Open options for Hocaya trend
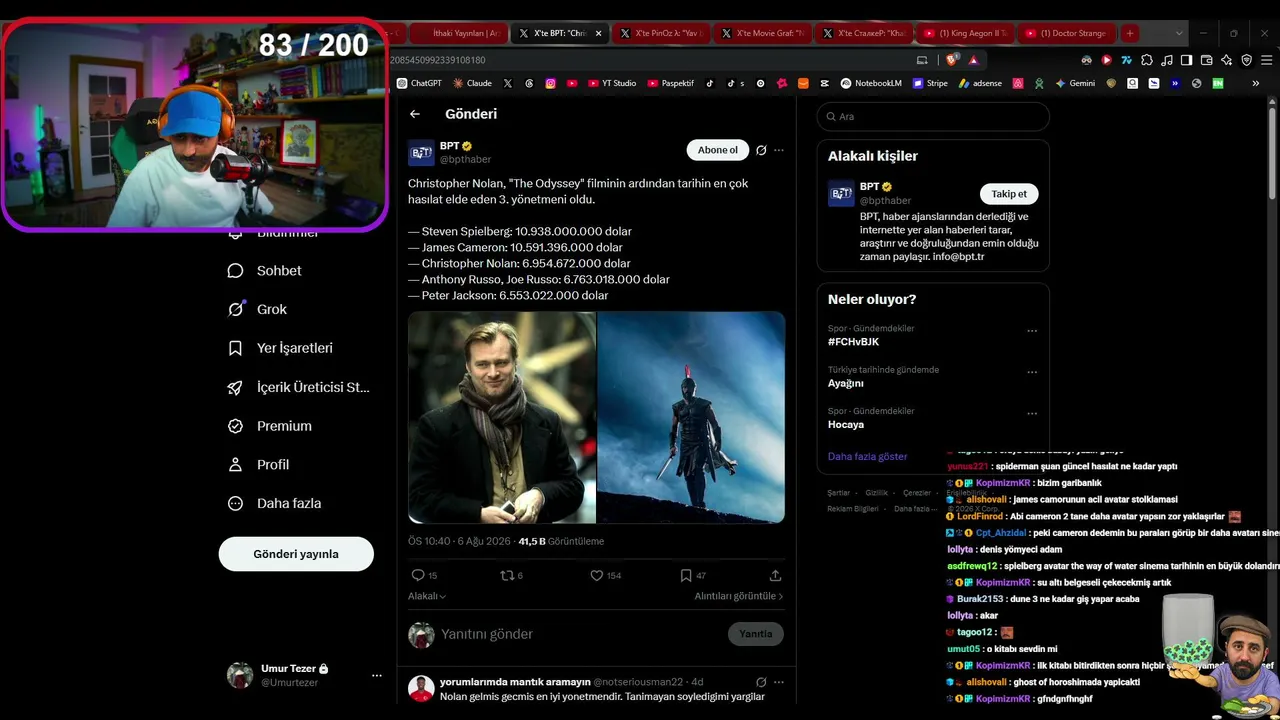1280x720 pixels. 1032,413
